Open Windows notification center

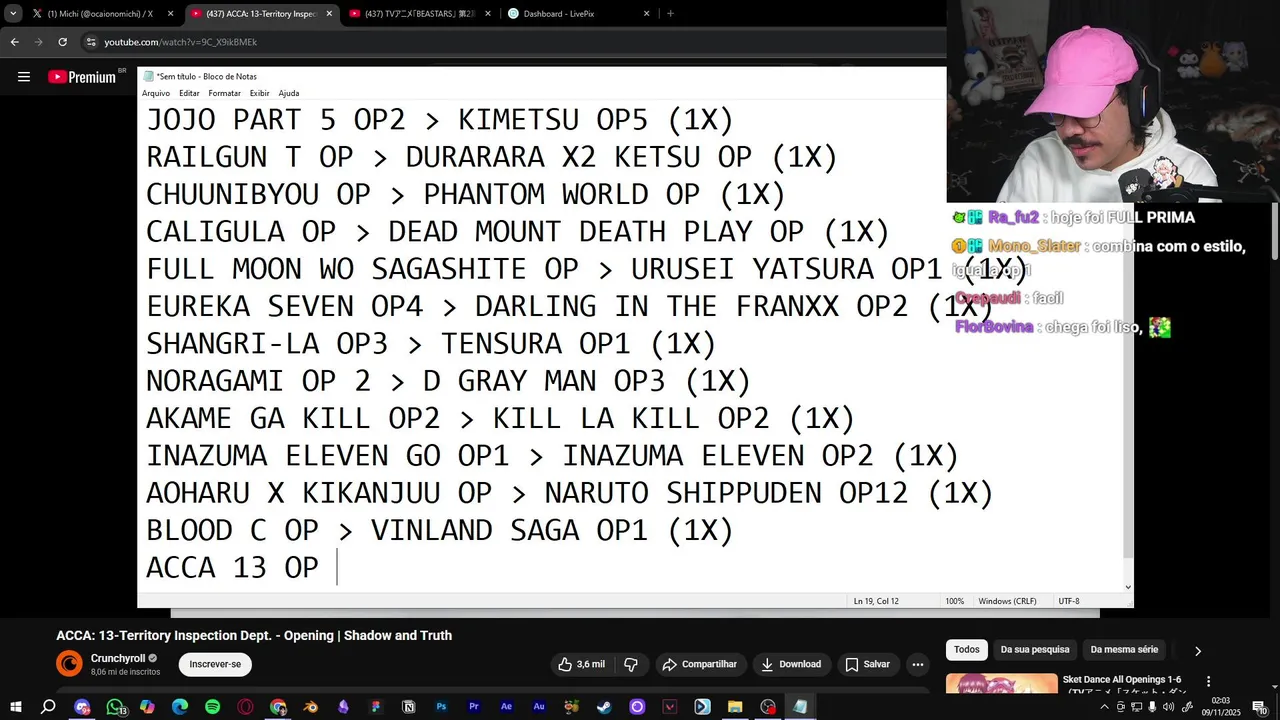[1259, 707]
